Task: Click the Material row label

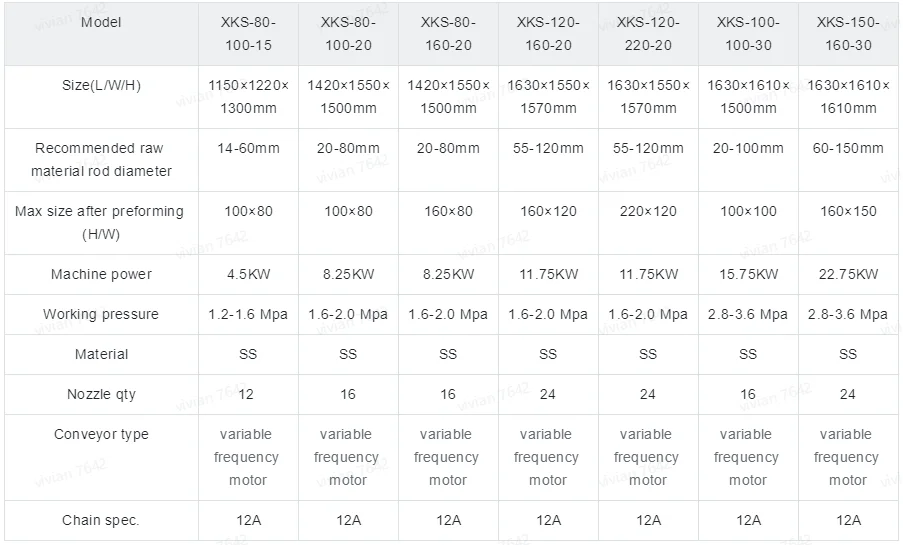Action: coord(101,354)
